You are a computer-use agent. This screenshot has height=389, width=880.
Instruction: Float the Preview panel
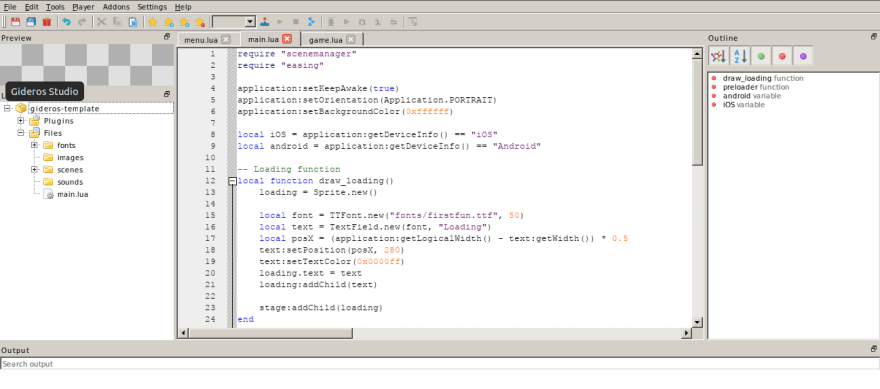point(167,36)
